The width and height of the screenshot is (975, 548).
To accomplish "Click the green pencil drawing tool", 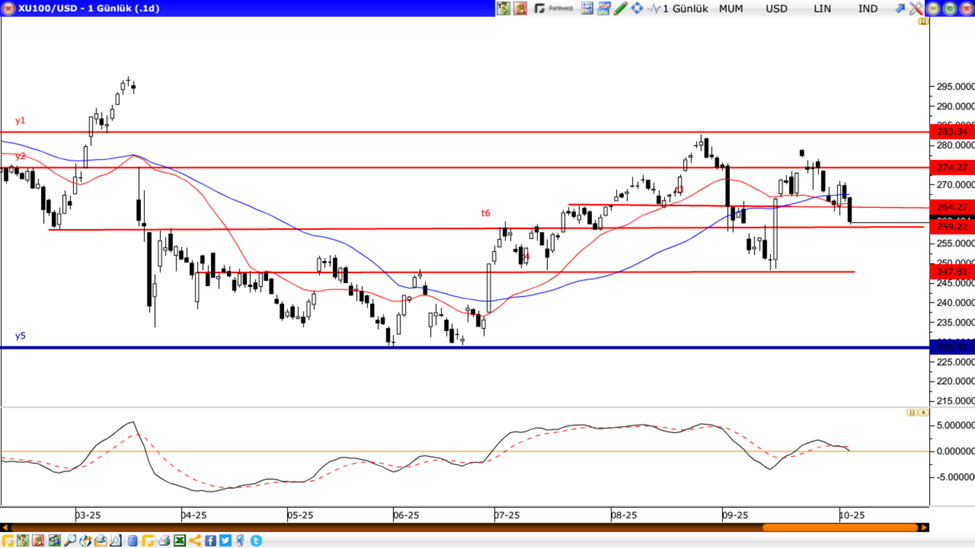I will tap(620, 8).
